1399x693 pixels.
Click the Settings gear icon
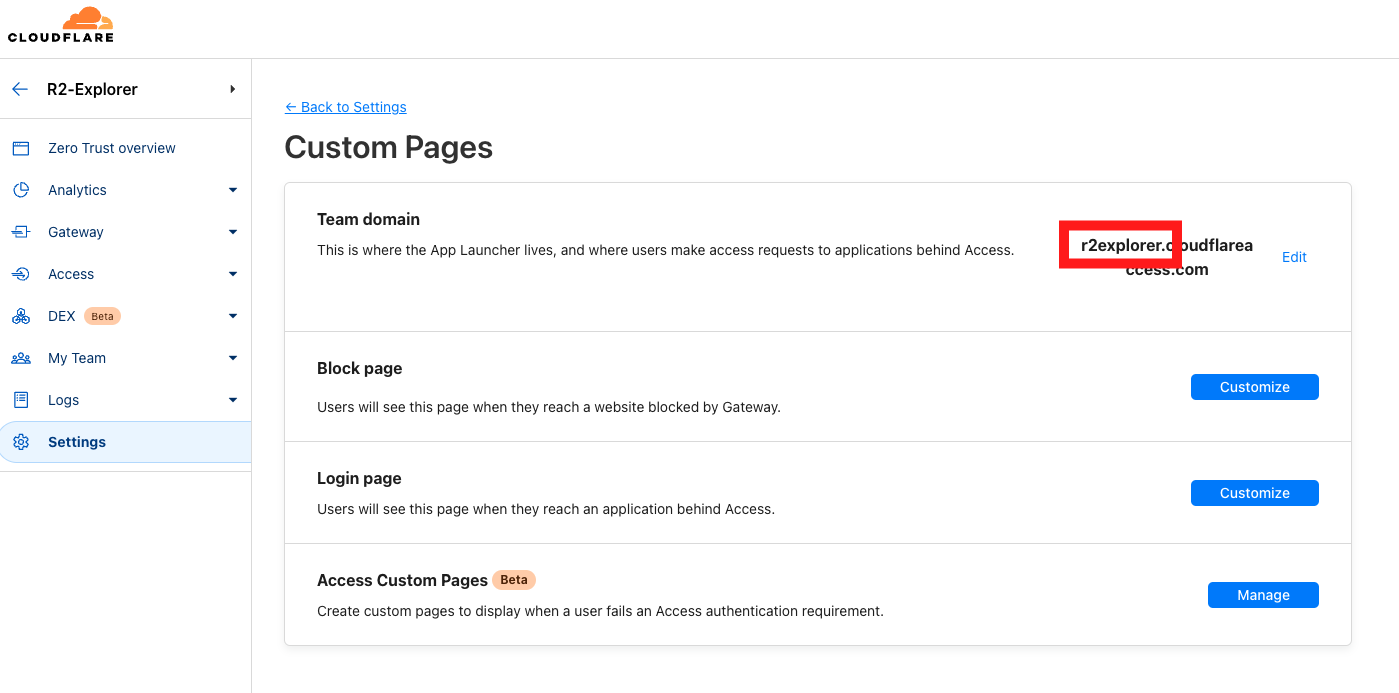(x=21, y=442)
